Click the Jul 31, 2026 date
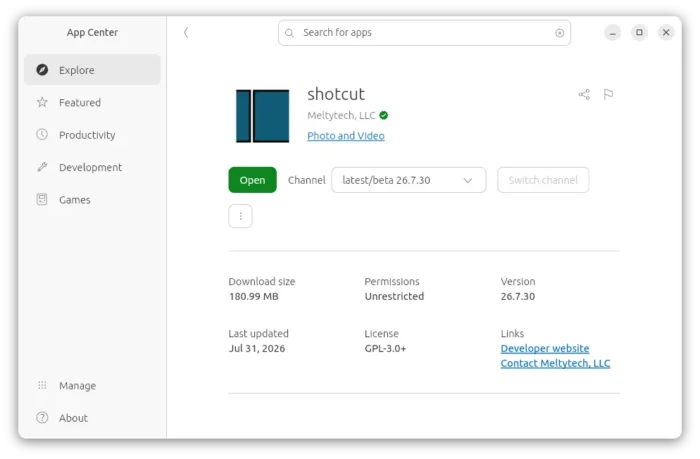The height and width of the screenshot is (459, 700). pyautogui.click(x=257, y=349)
